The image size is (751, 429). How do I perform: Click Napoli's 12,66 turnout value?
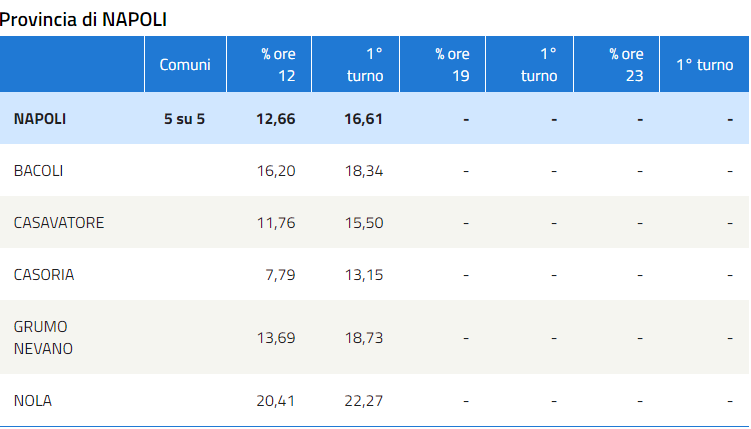tap(275, 119)
